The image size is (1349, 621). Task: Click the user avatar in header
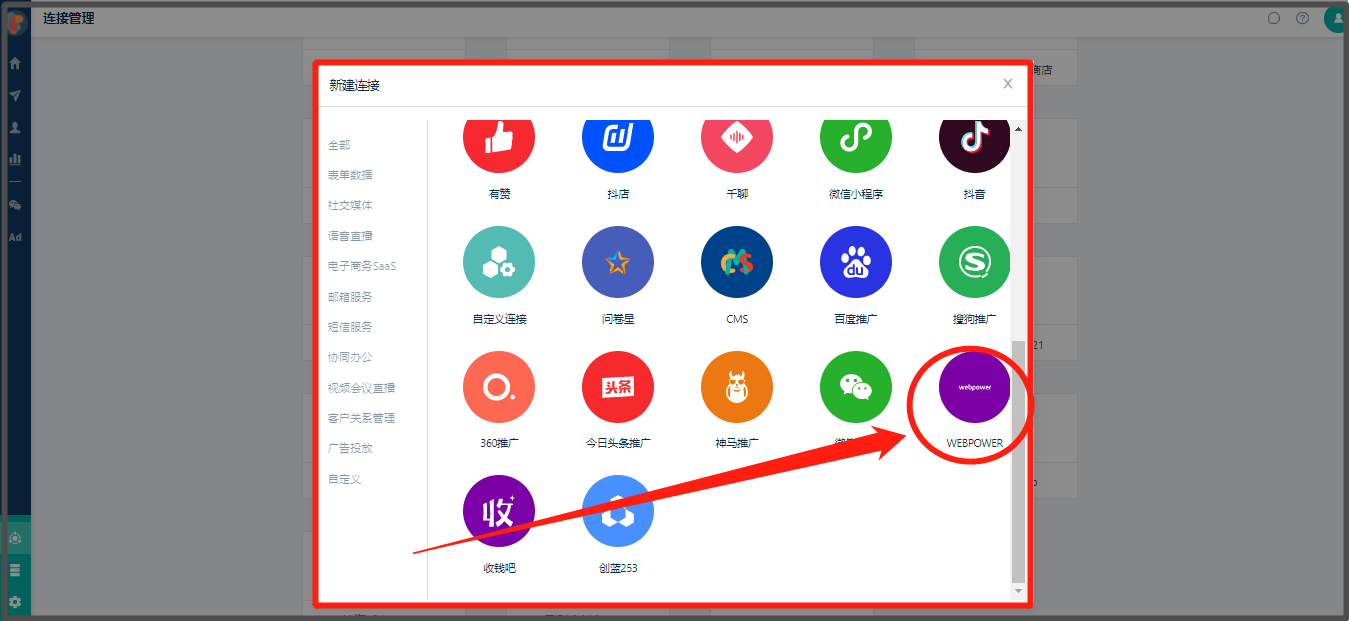click(x=1336, y=18)
